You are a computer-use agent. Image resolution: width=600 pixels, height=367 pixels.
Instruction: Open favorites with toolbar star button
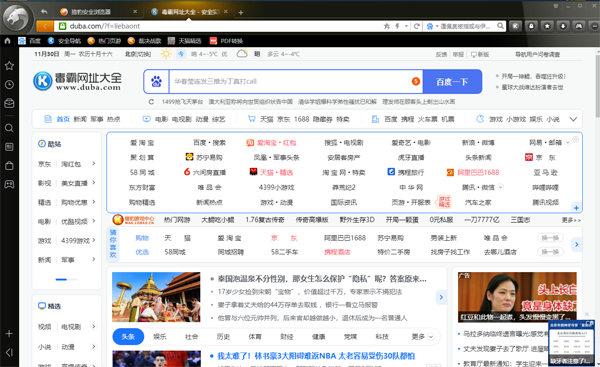pyautogui.click(x=547, y=26)
